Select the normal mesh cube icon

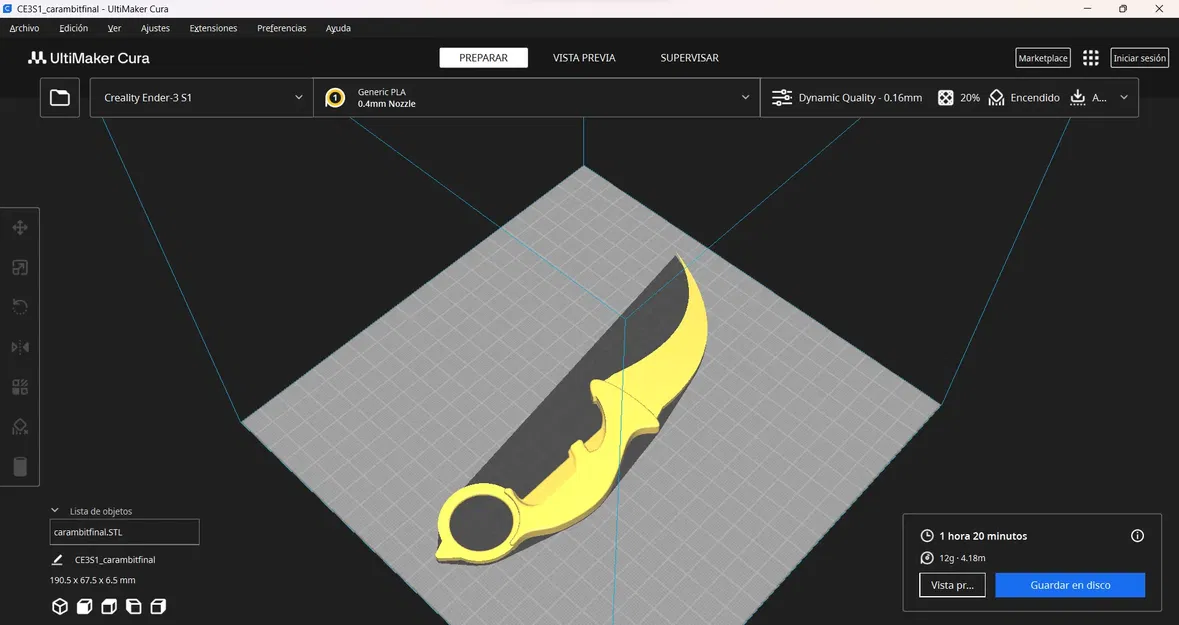59,605
